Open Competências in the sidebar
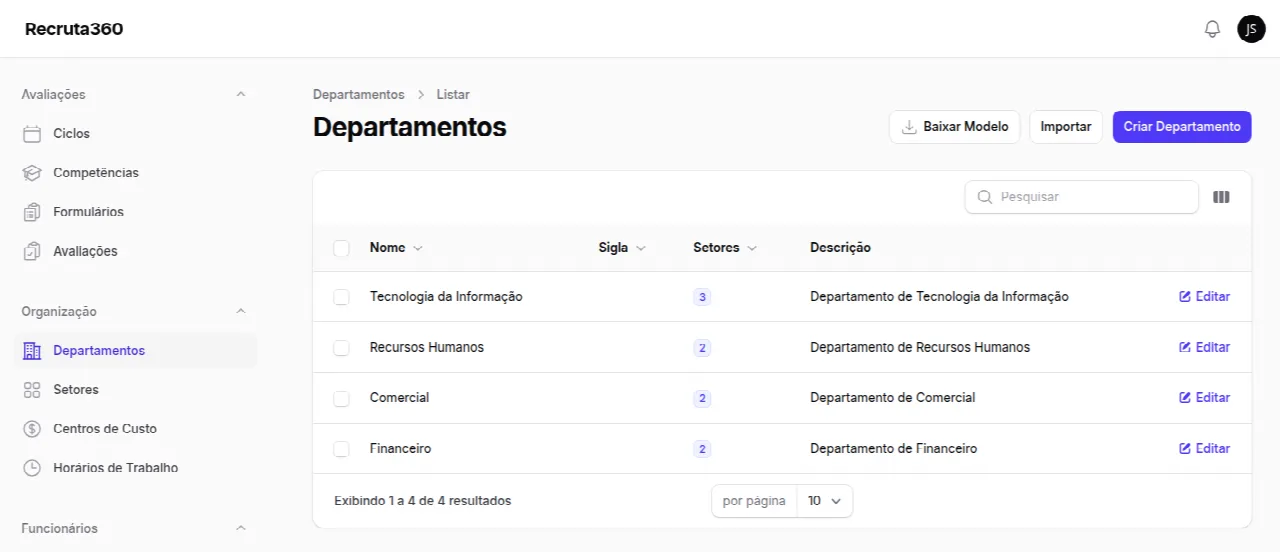 click(x=136, y=173)
